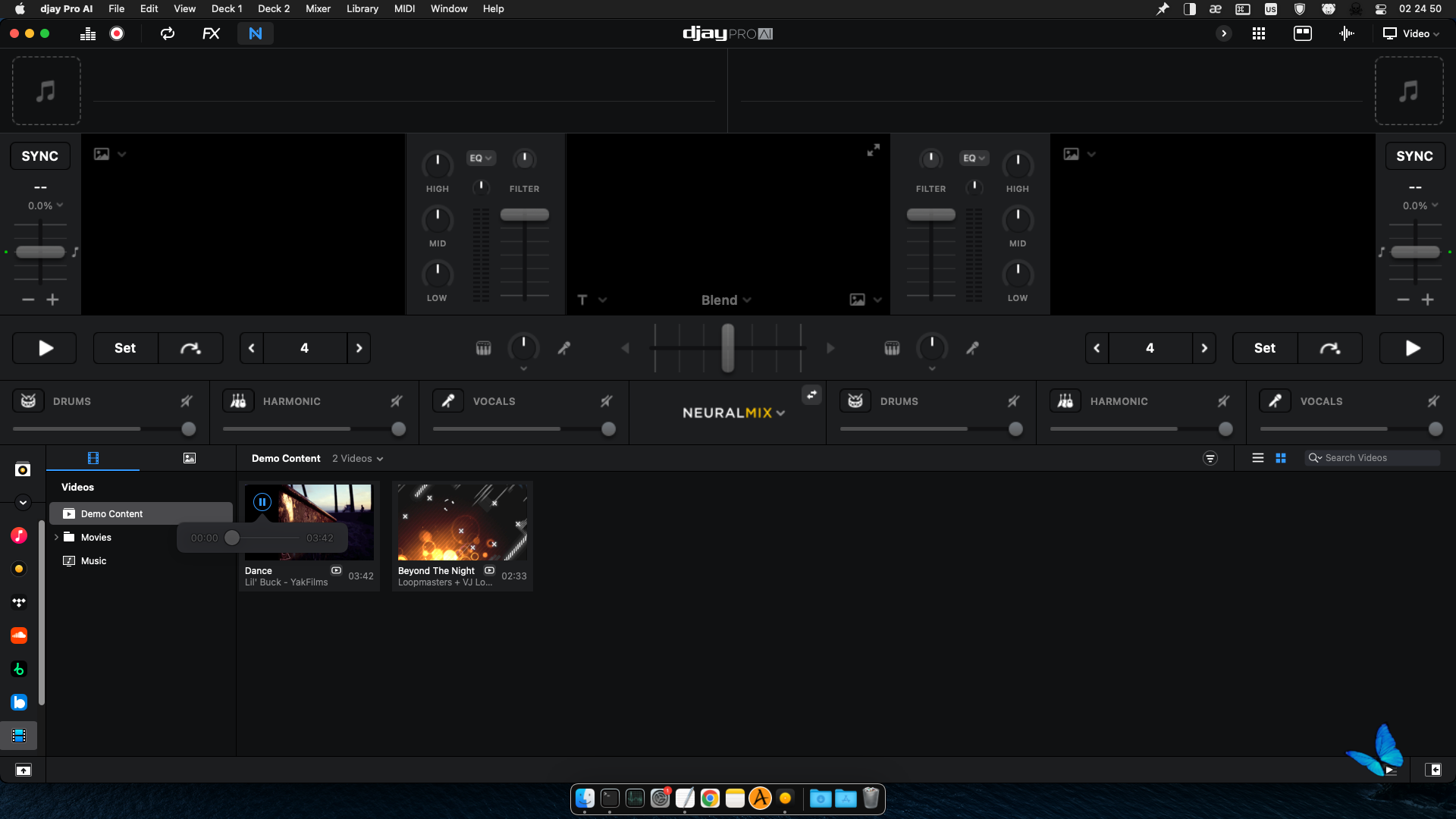Viewport: 1456px width, 819px height.
Task: Toggle the Neural Mix N button
Action: pos(256,33)
